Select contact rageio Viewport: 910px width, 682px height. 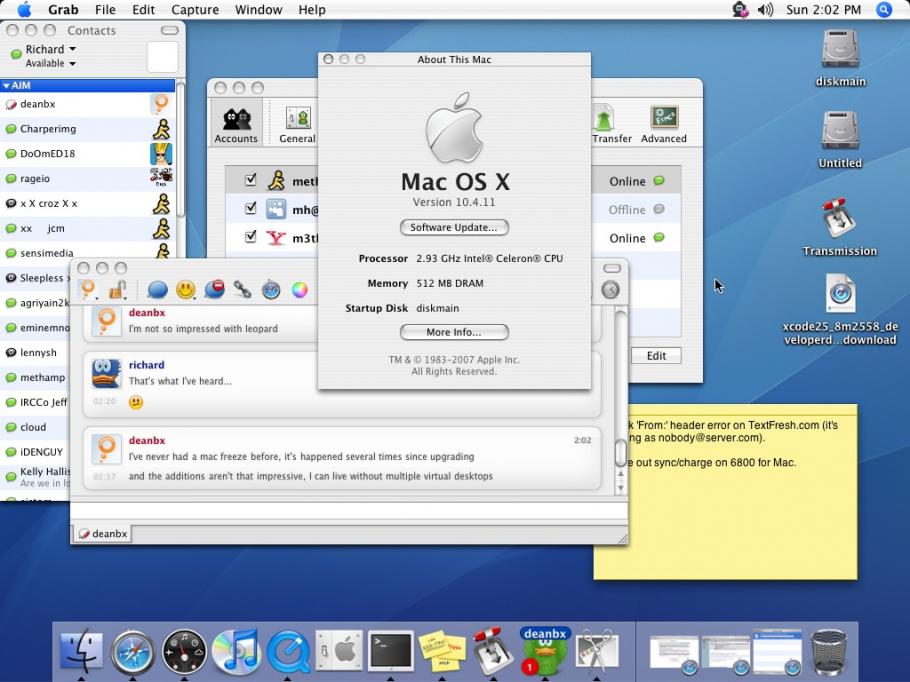[x=88, y=179]
